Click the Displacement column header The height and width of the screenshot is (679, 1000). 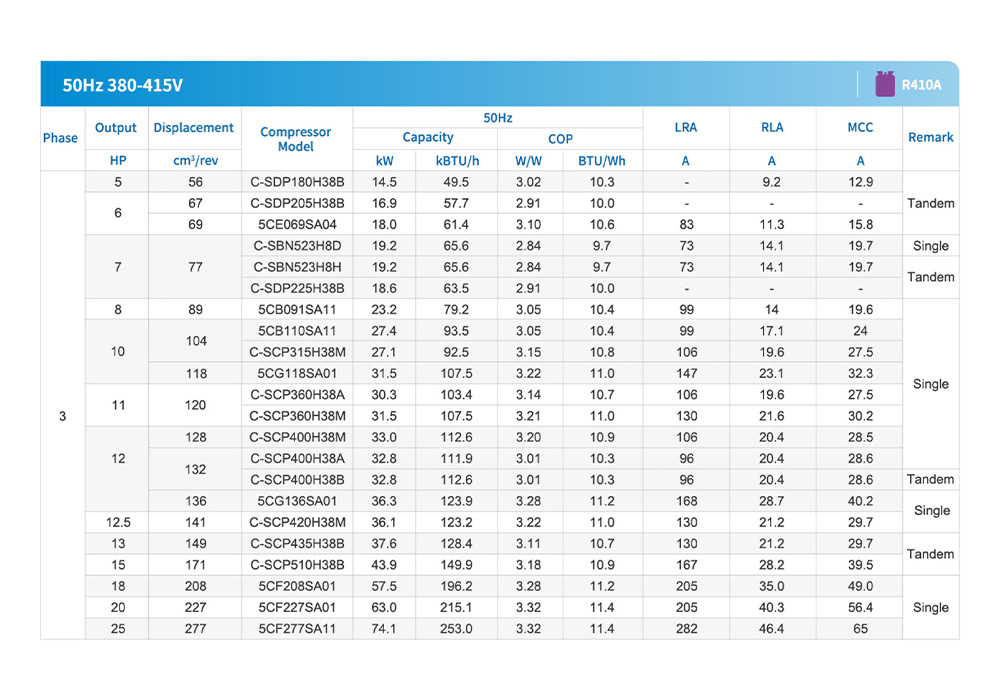pos(193,128)
